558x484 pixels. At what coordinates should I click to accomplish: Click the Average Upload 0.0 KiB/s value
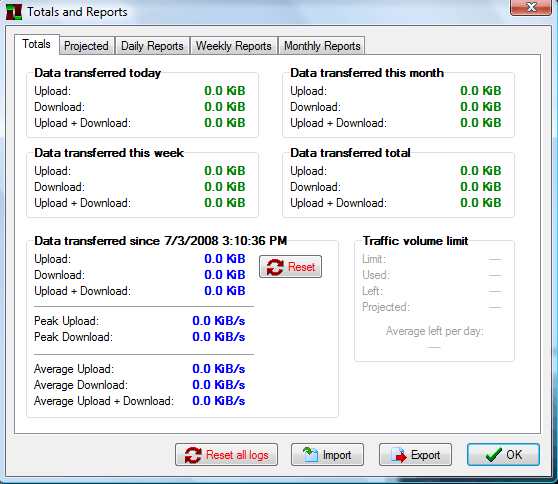point(219,369)
